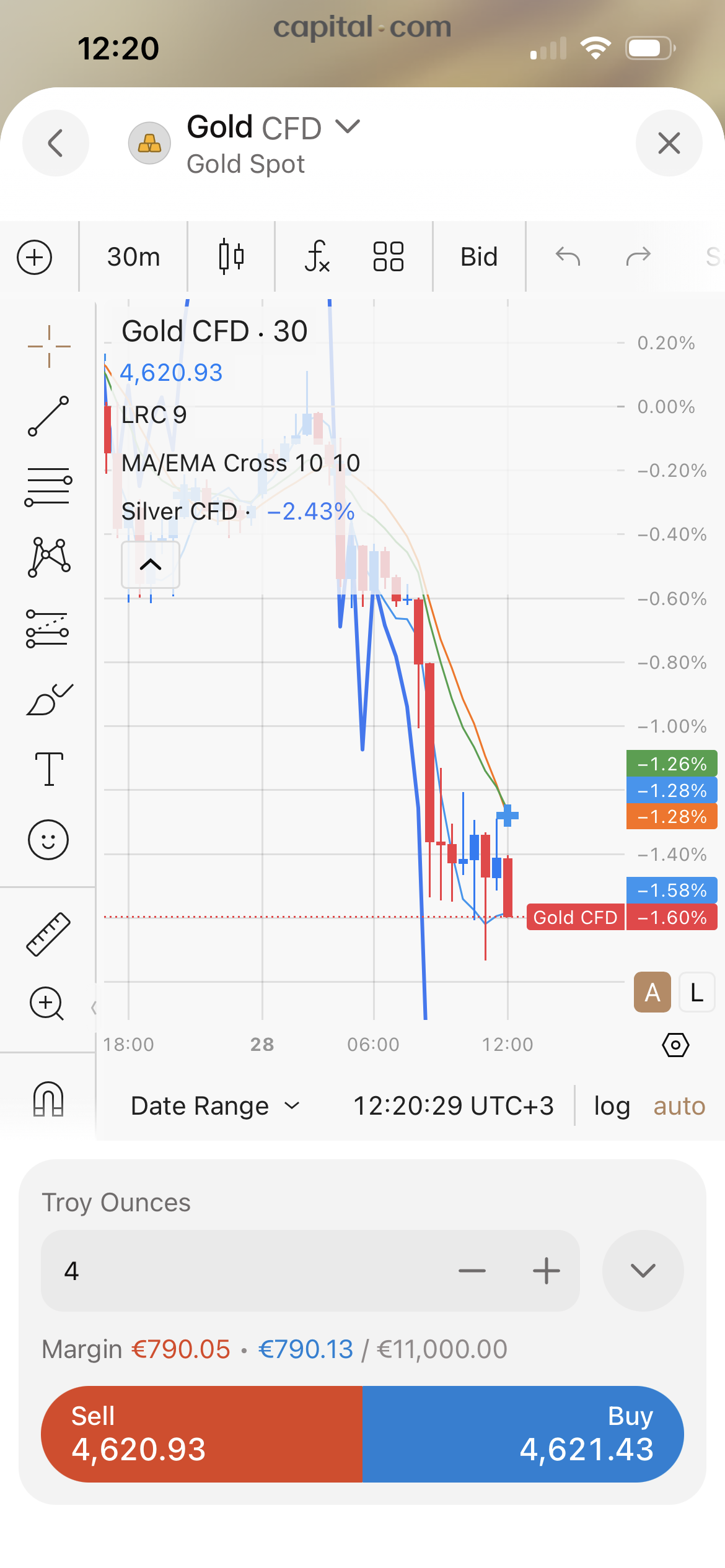Tap the Gold CFD · 30 chart title
This screenshot has width=725, height=1568.
214,331
